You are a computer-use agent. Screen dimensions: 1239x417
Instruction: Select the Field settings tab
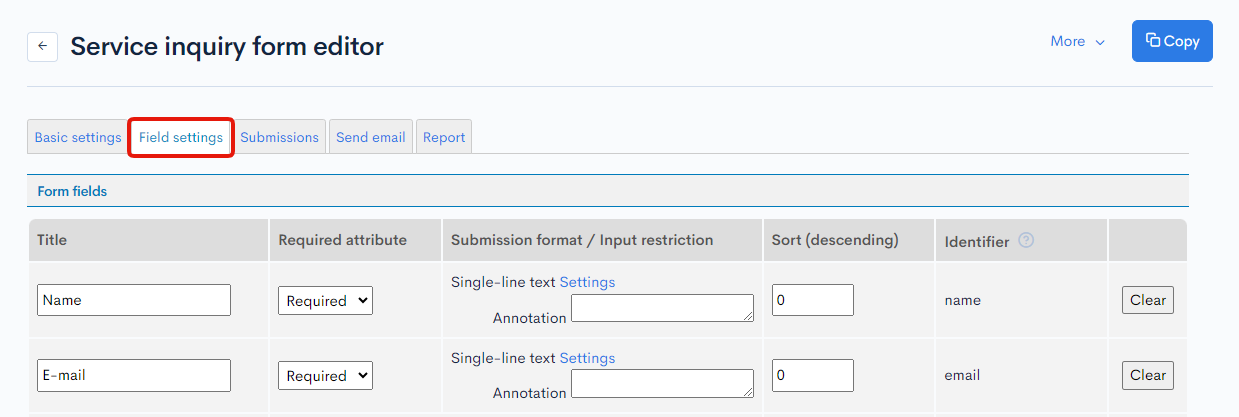point(181,137)
